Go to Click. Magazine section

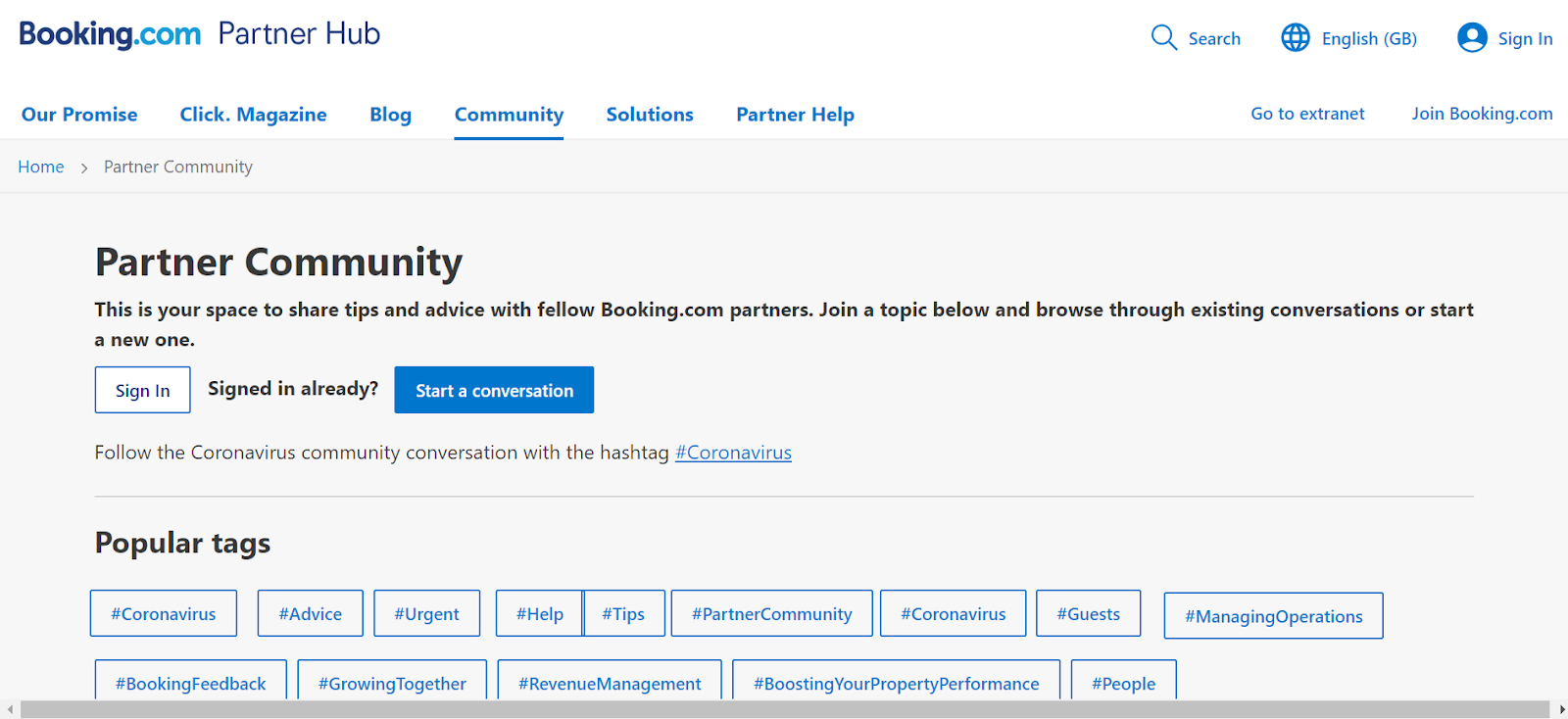[x=253, y=115]
